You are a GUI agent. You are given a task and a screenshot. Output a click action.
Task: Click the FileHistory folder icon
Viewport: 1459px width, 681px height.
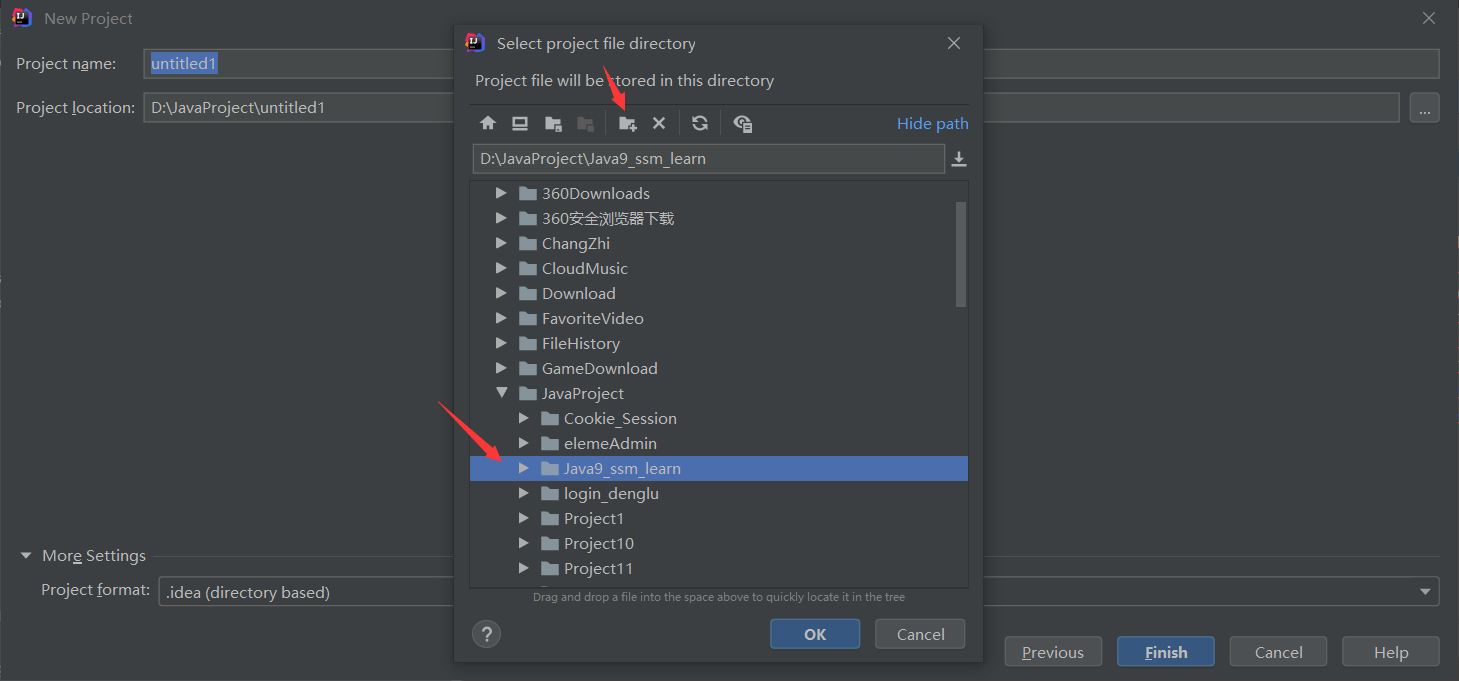(528, 343)
